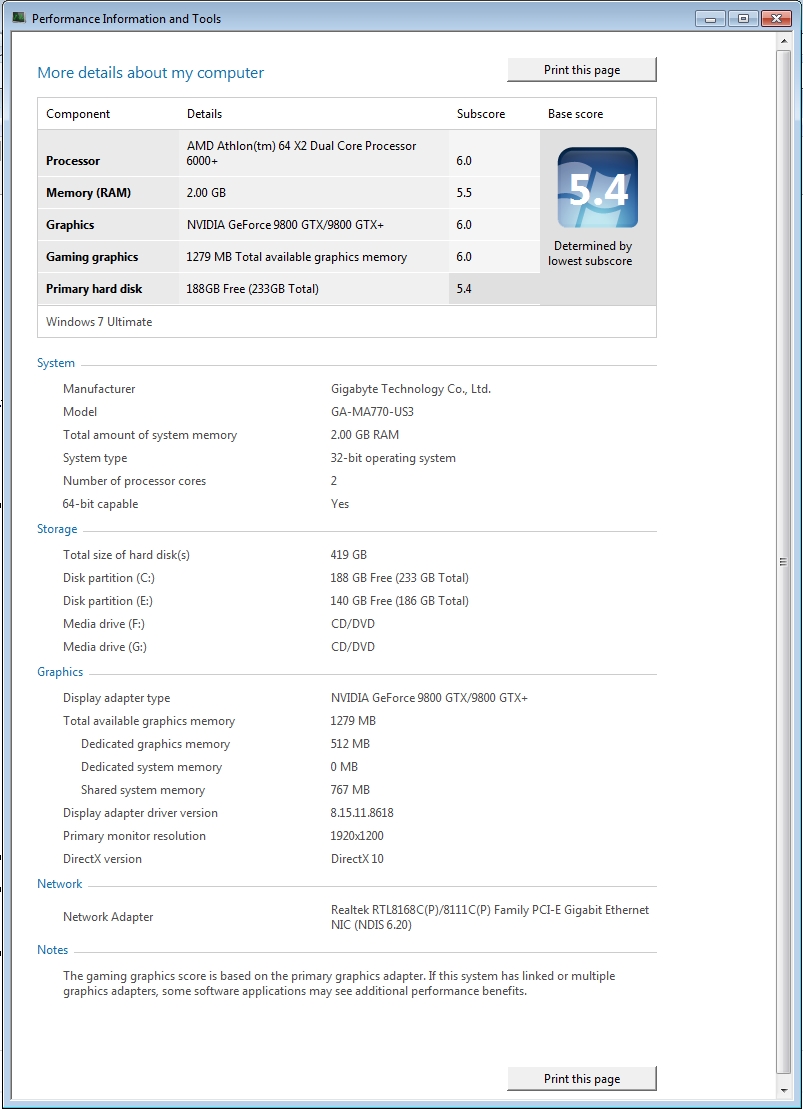Click the vertical scrollbar thumb
This screenshot has width=803, height=1110.
[x=783, y=562]
